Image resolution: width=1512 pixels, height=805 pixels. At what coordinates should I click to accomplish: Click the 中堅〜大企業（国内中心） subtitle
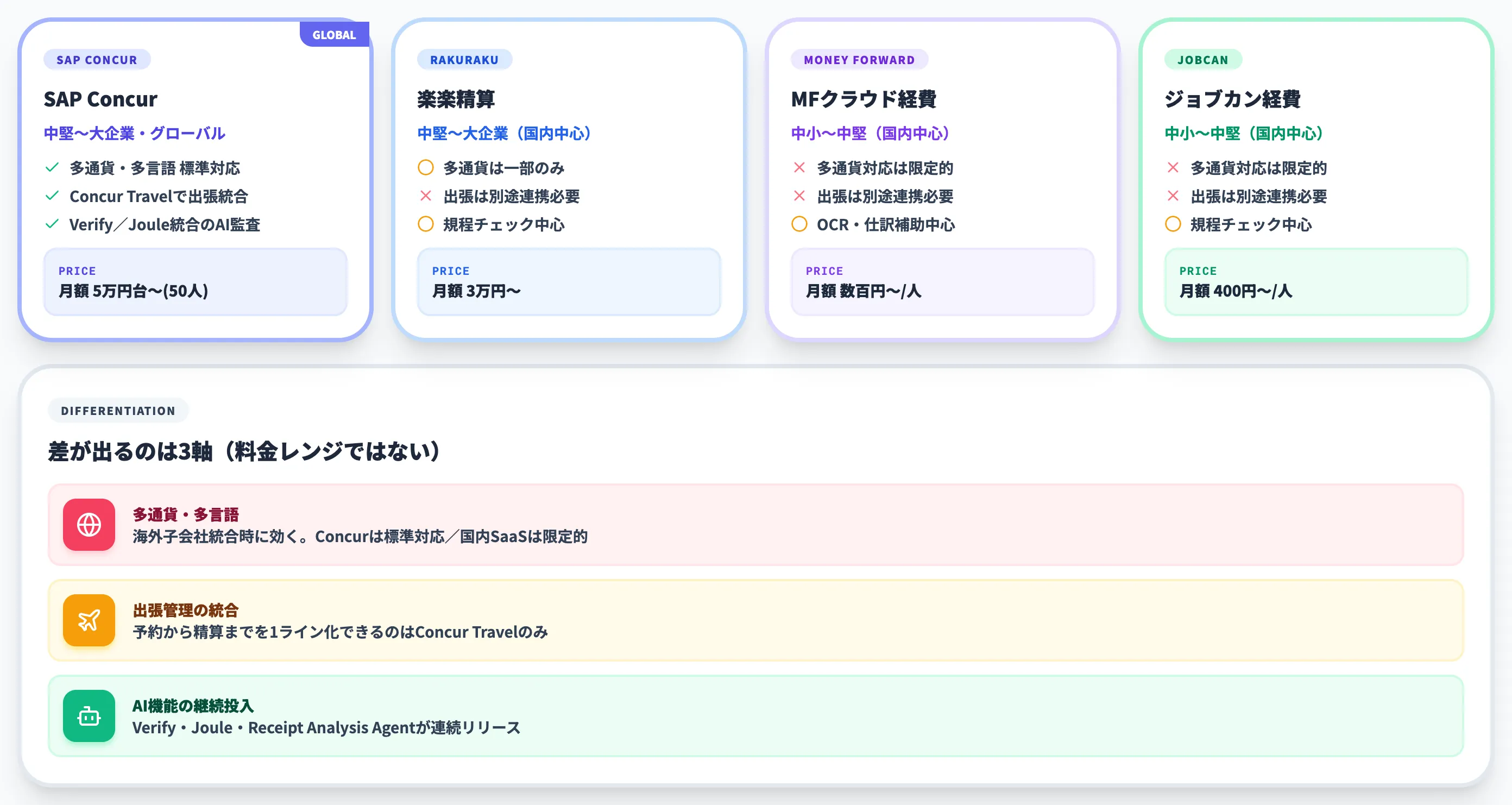pyautogui.click(x=503, y=133)
